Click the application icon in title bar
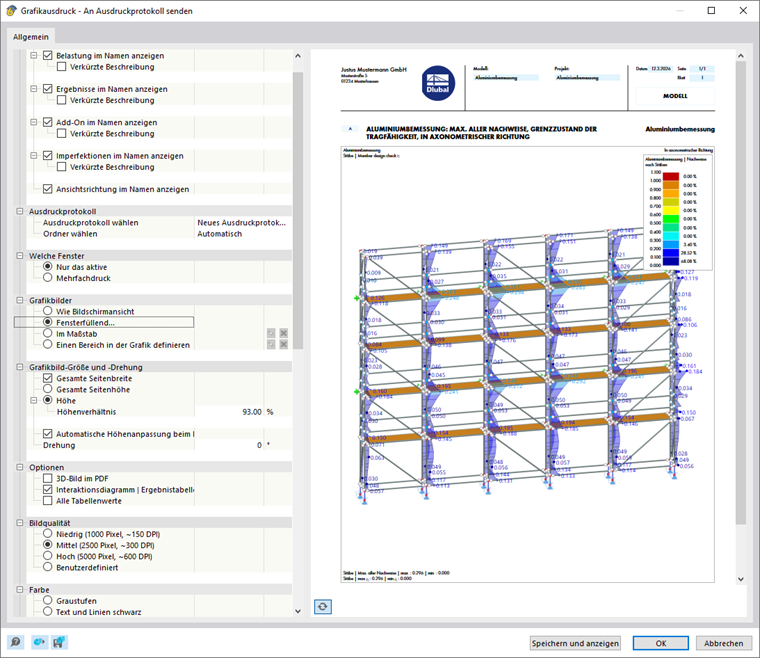This screenshot has height=658, width=760. click(x=11, y=11)
